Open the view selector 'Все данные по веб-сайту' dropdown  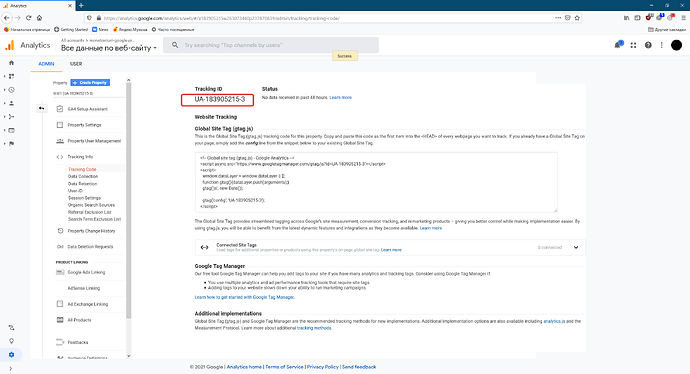(109, 48)
